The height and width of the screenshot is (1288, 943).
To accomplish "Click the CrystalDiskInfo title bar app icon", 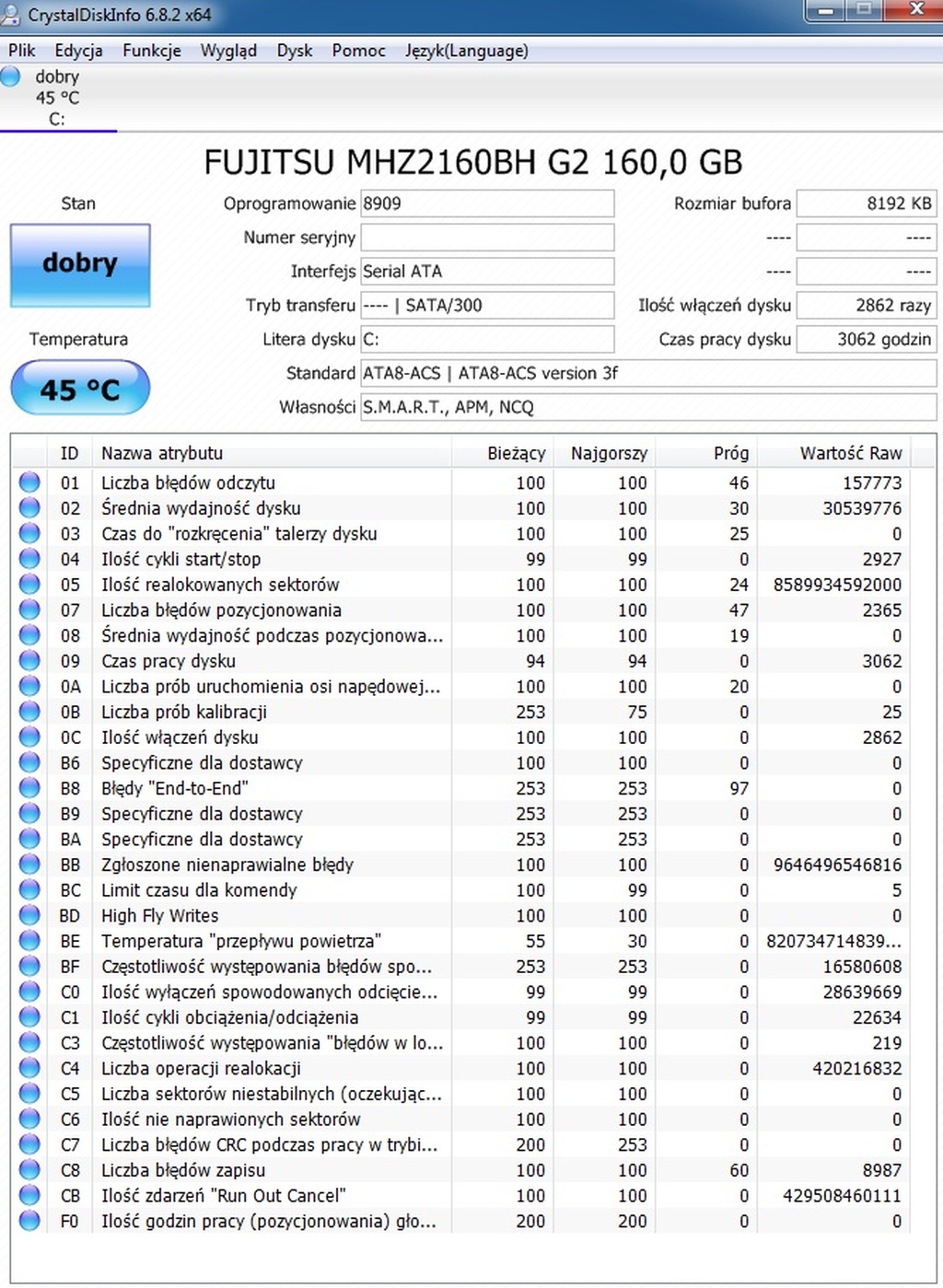I will (x=11, y=15).
